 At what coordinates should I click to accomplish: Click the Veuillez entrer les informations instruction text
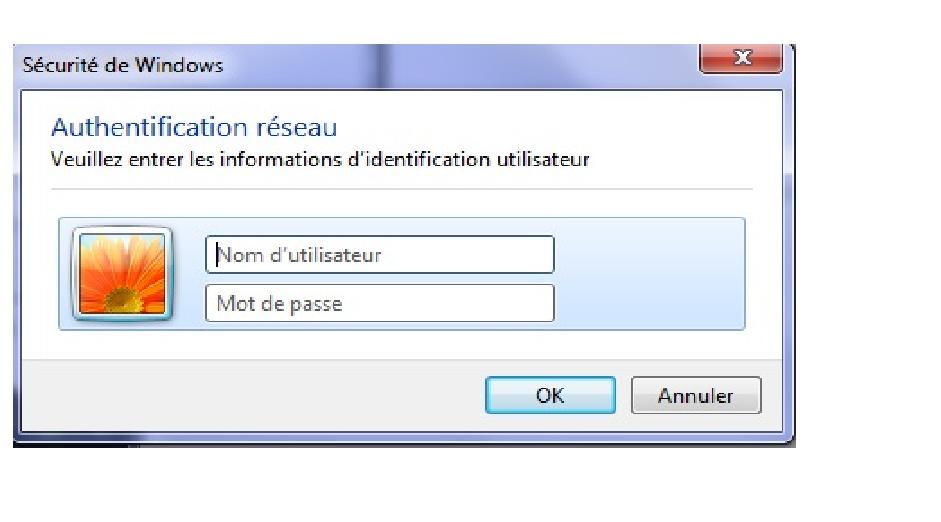click(320, 159)
